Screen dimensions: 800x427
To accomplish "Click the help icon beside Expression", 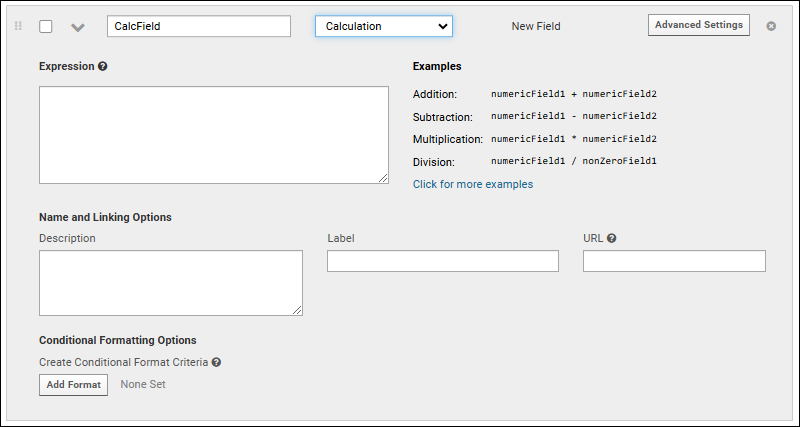I will click(x=103, y=67).
